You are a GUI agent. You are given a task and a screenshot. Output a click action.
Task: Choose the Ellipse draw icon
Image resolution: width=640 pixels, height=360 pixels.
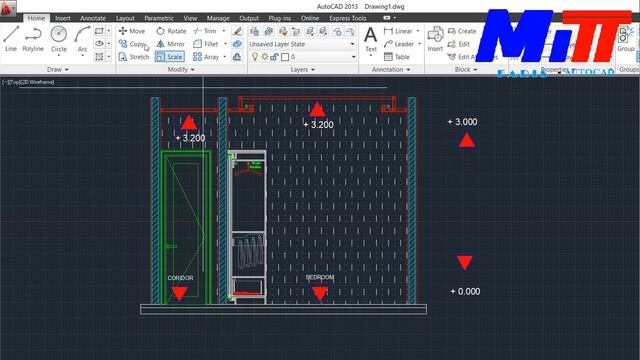[99, 44]
